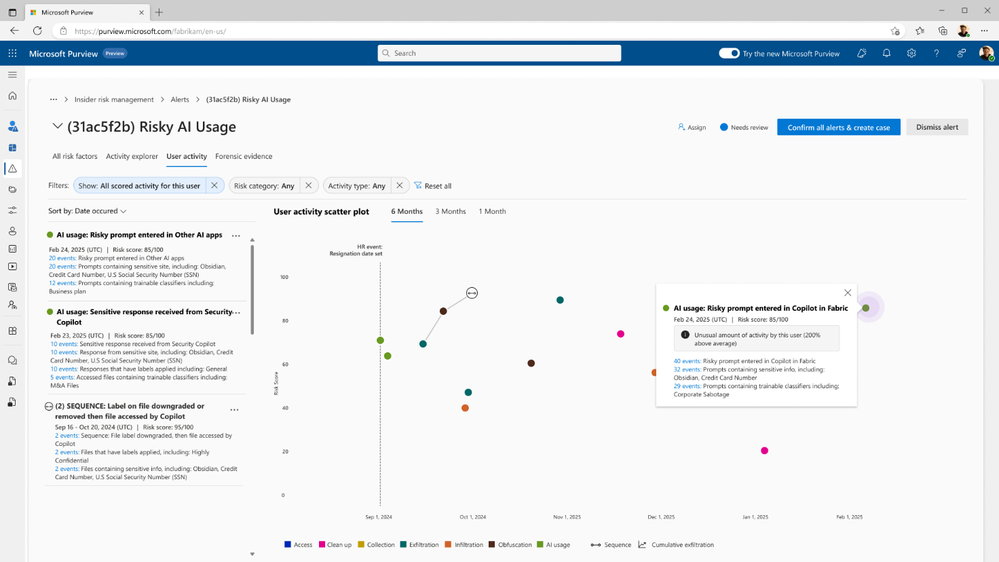Toggle Sequence legend entry
The height and width of the screenshot is (562, 999).
tap(611, 545)
